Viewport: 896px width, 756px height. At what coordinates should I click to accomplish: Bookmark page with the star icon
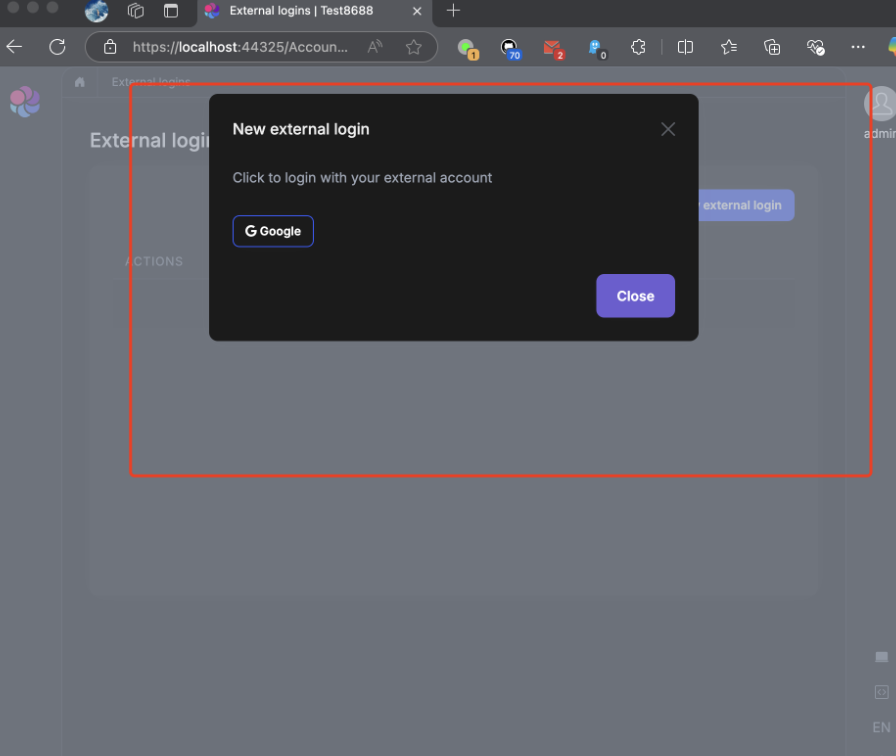coord(413,47)
